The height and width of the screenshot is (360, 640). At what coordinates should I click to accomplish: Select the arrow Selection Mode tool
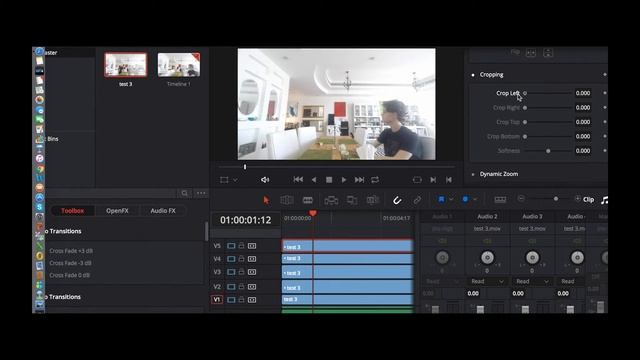(x=267, y=200)
